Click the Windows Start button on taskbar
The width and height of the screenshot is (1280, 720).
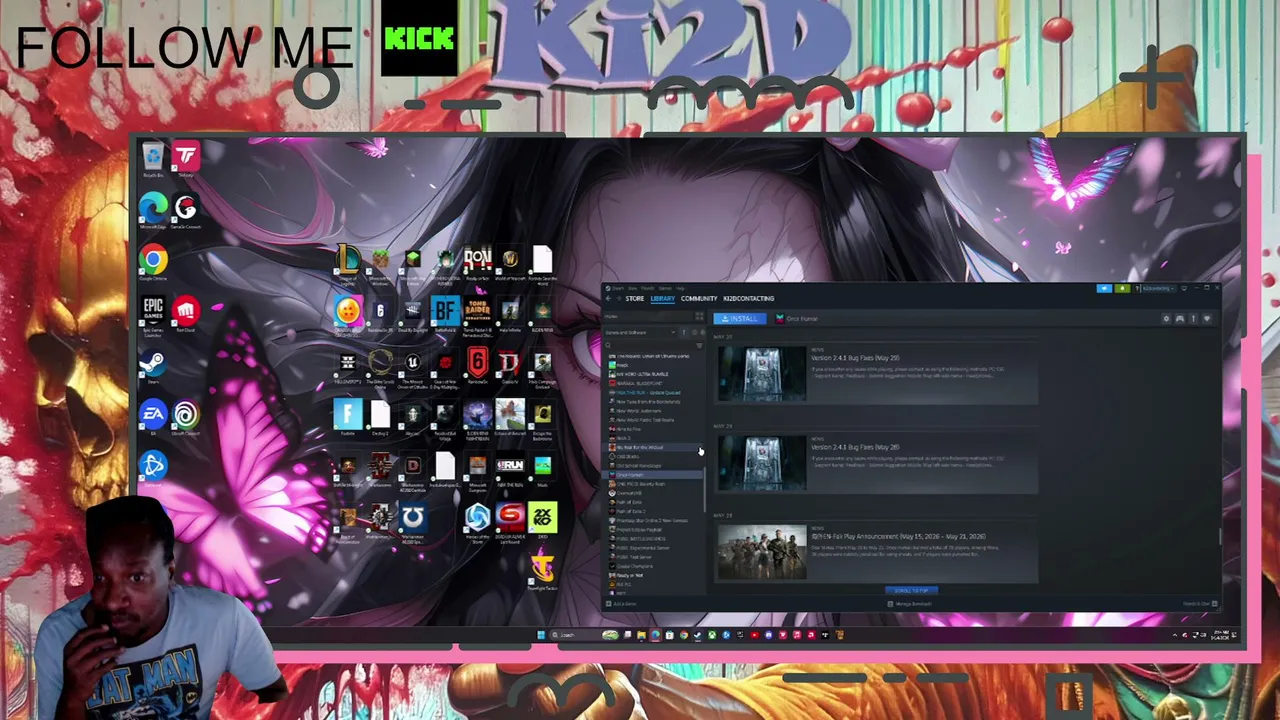click(541, 635)
